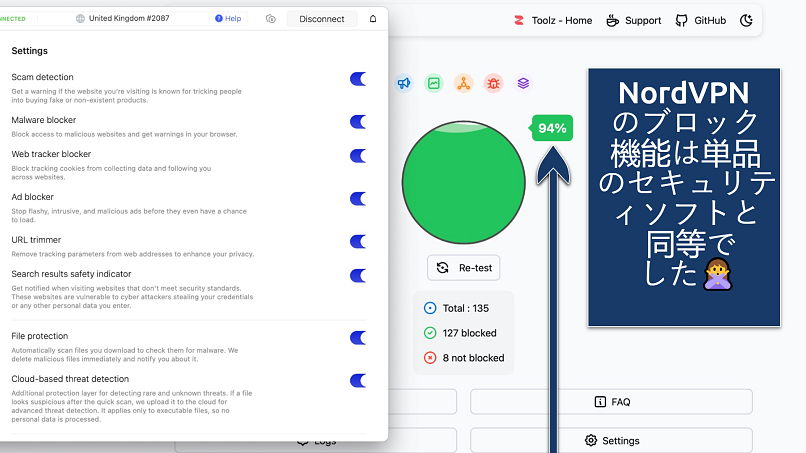Turn off Web tracker blocker
The image size is (806, 453).
[x=358, y=156]
